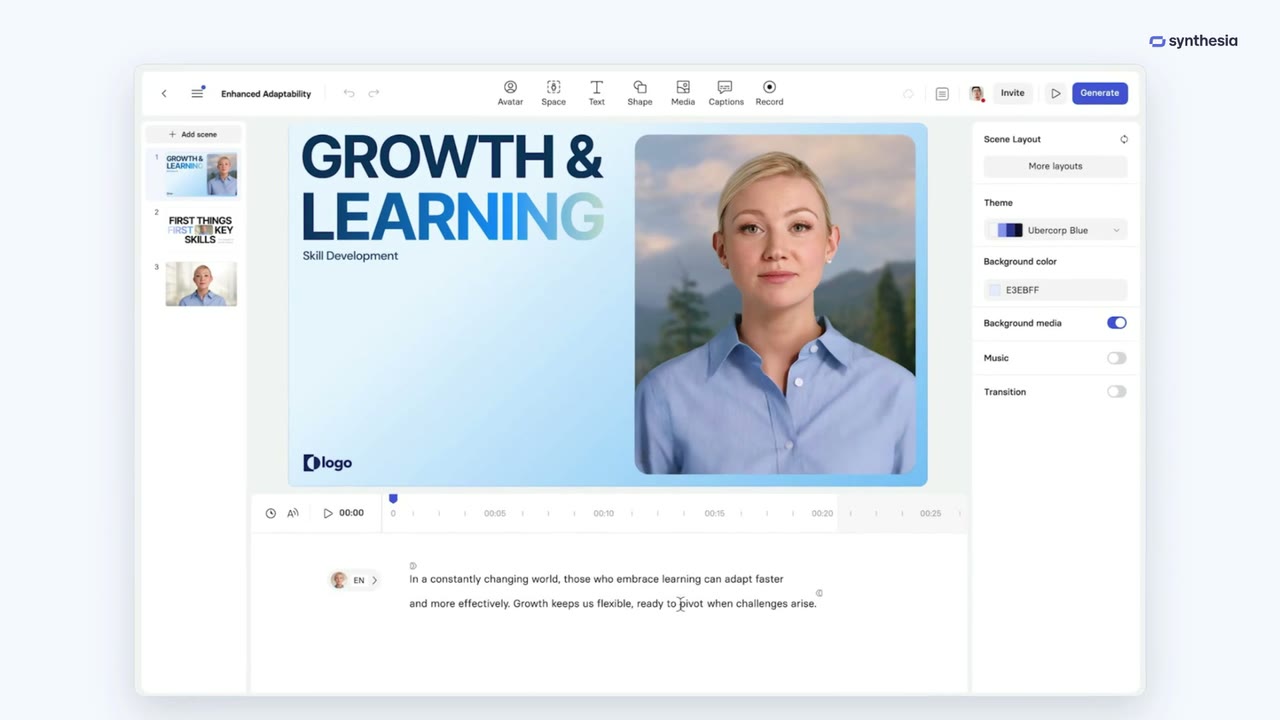Click the cloud save status icon
The image size is (1280, 720).
pyautogui.click(x=908, y=93)
